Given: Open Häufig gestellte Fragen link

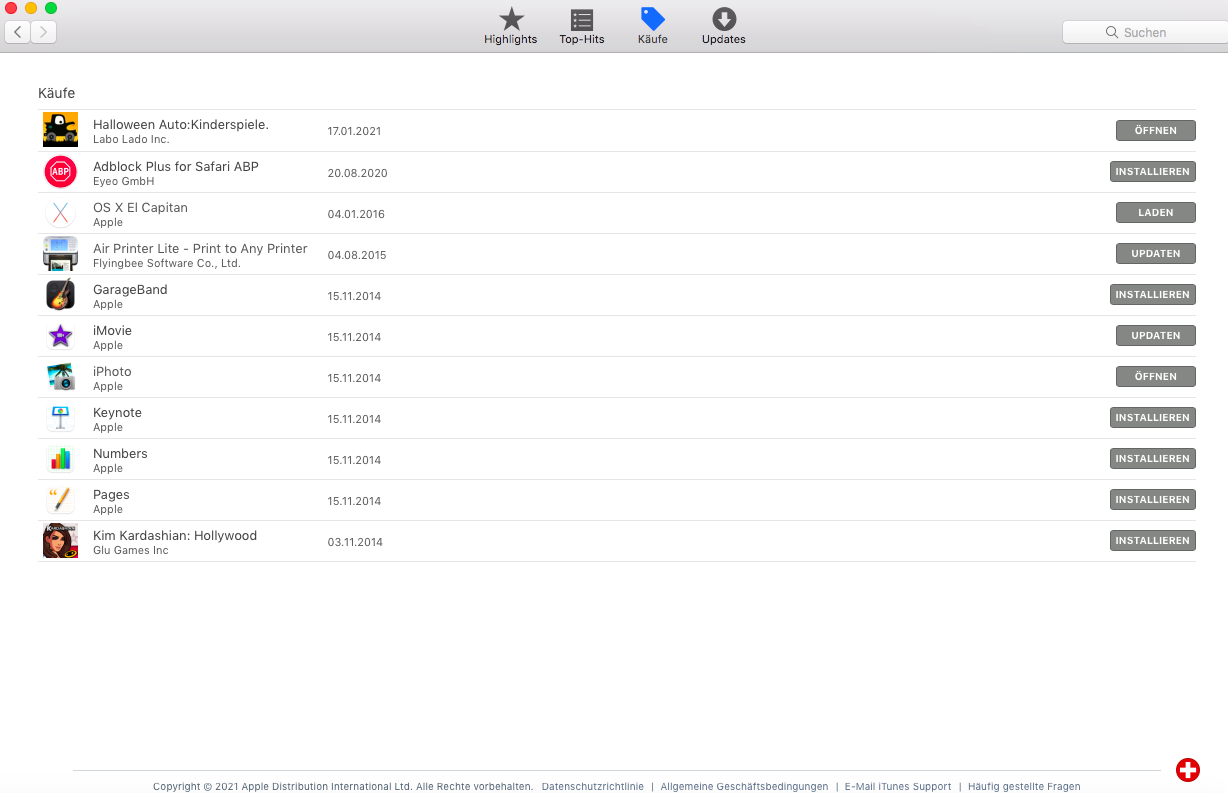Looking at the screenshot, I should 1023,787.
